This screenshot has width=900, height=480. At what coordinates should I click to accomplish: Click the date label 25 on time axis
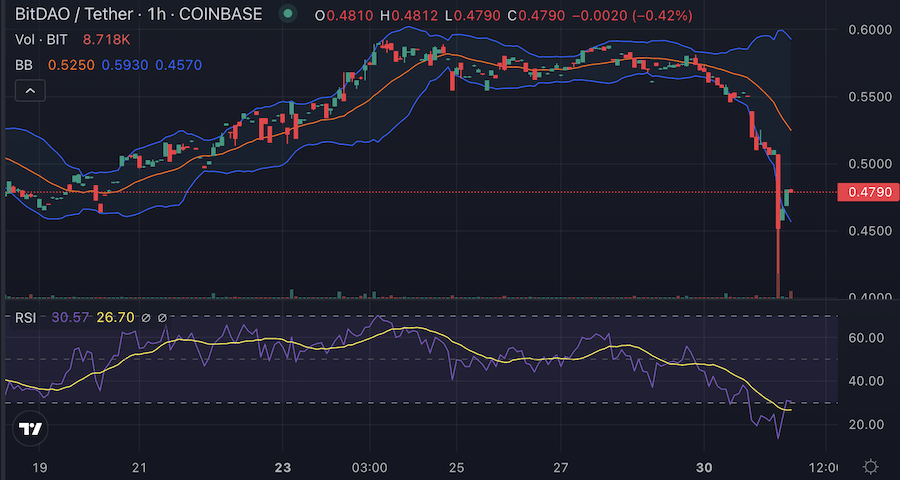coord(456,466)
